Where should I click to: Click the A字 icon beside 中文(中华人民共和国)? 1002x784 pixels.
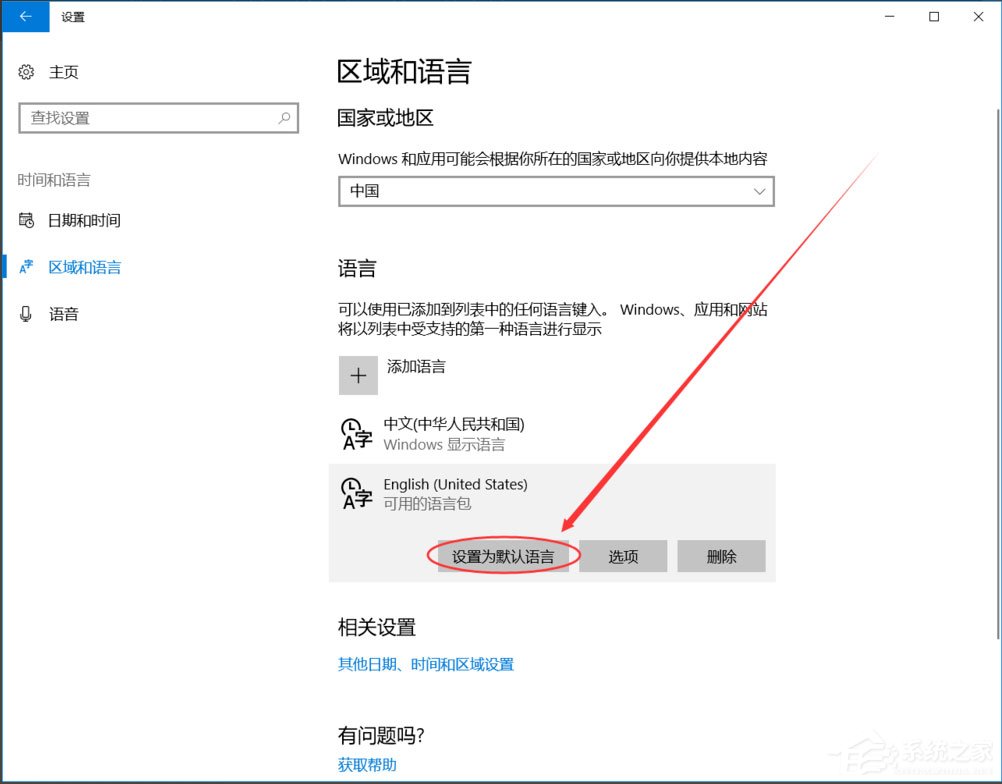[x=357, y=434]
